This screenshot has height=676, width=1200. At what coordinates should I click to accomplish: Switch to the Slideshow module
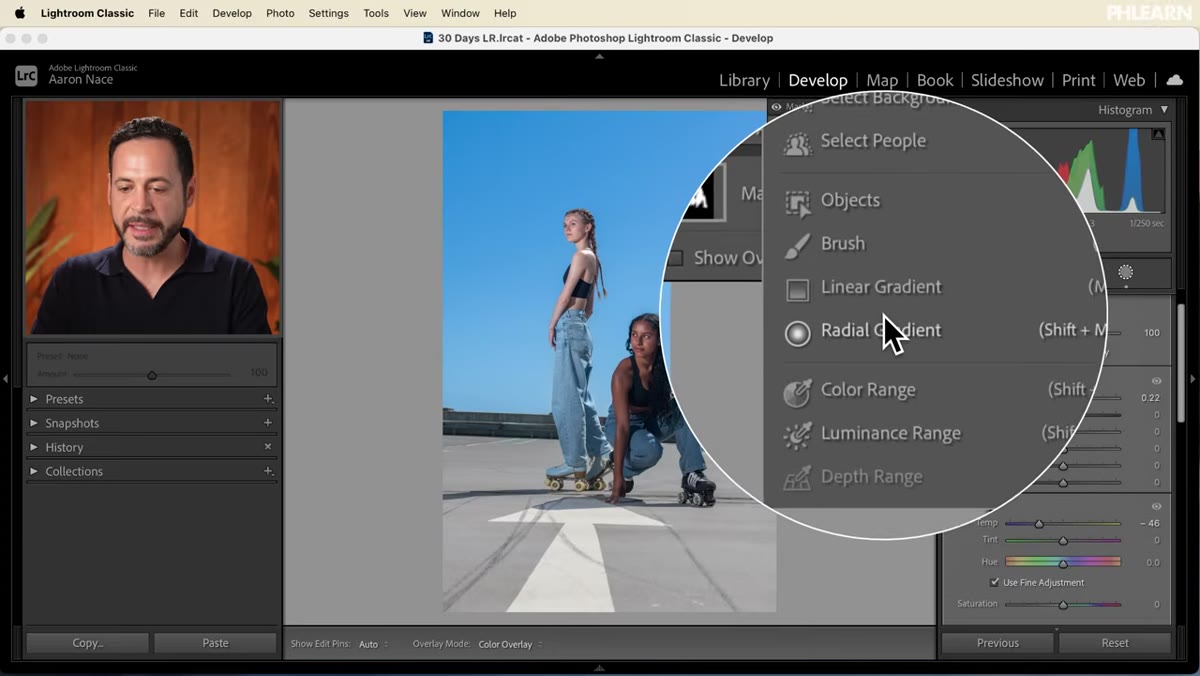pos(1007,80)
